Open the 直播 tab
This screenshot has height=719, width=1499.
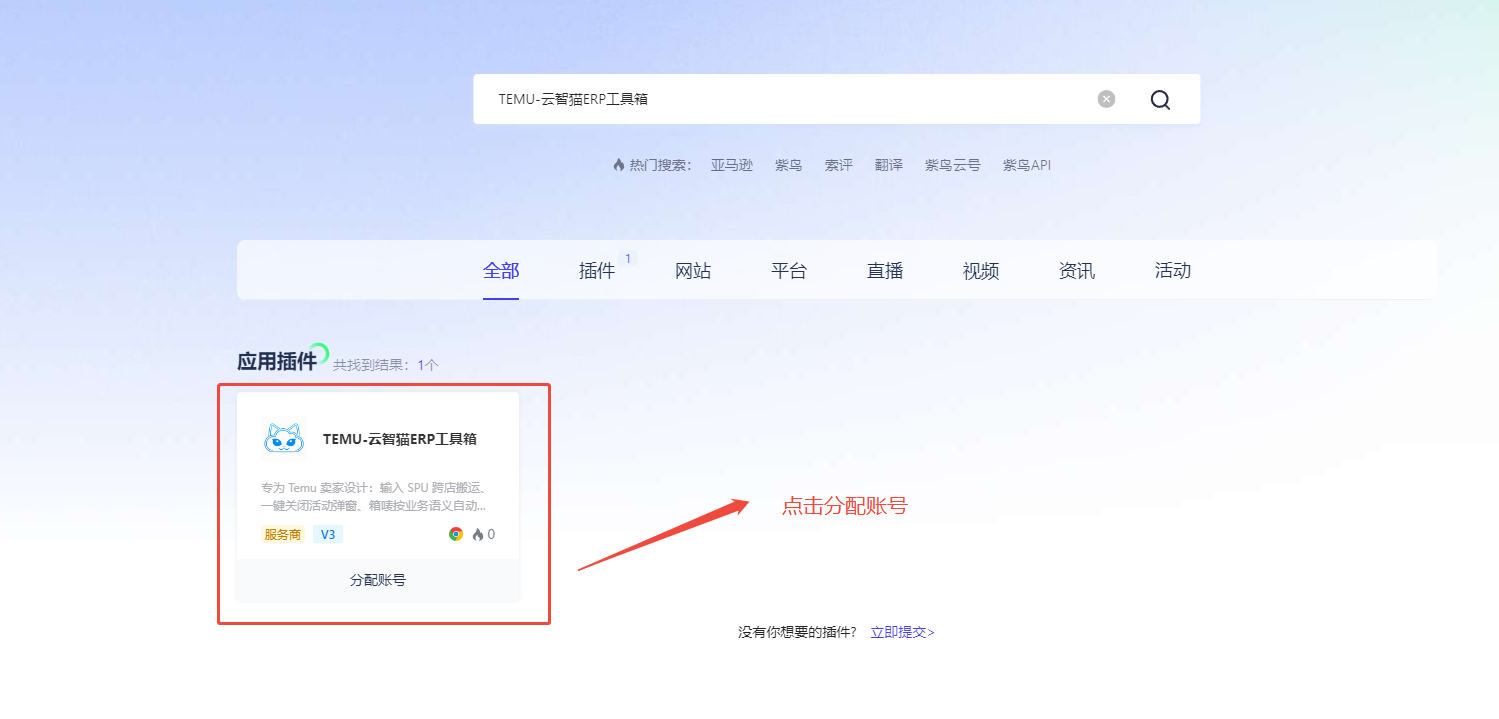tap(885, 271)
